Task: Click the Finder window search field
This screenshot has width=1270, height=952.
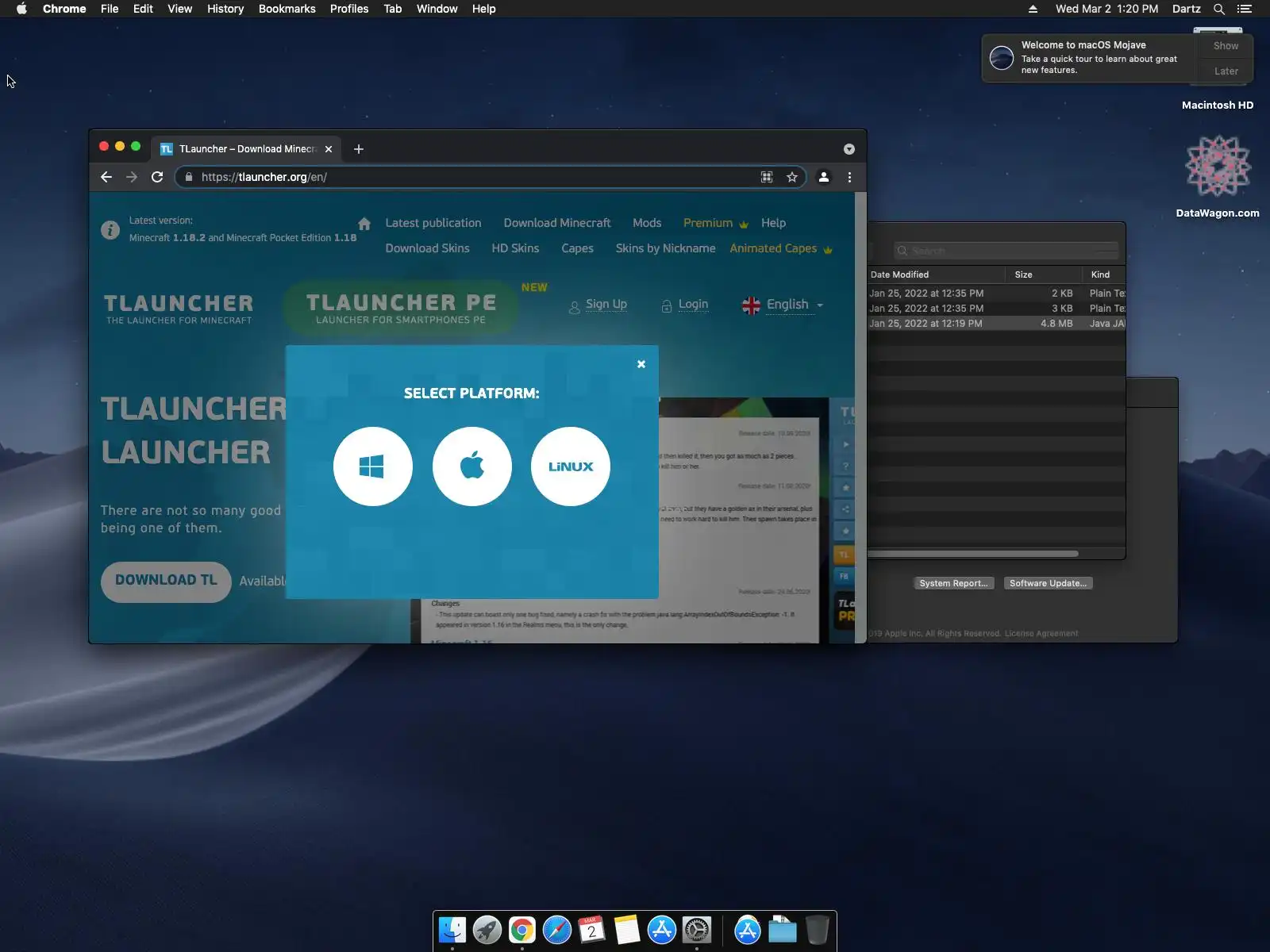Action: point(1006,251)
